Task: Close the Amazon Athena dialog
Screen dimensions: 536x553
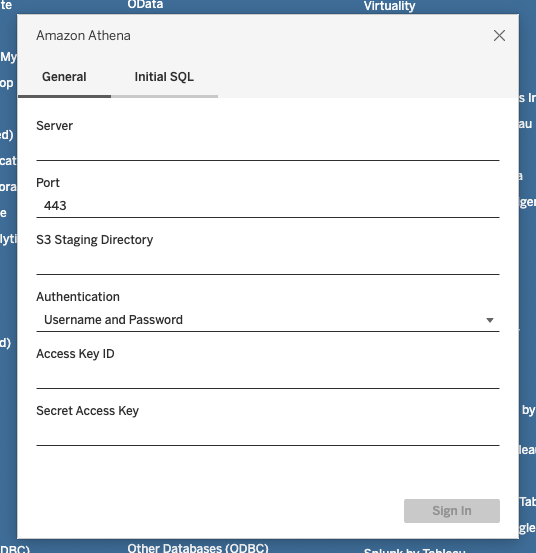Action: [499, 35]
